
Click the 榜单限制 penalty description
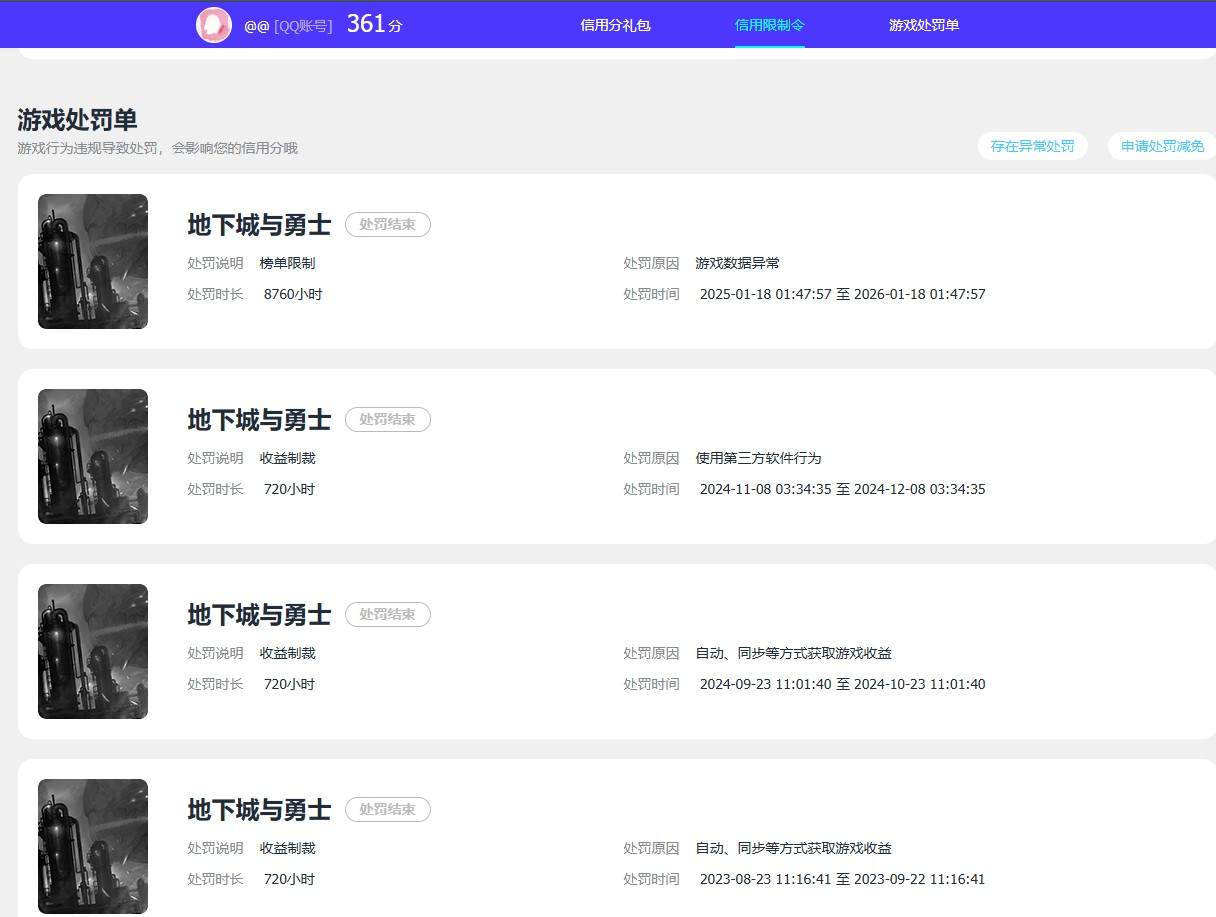(288, 263)
